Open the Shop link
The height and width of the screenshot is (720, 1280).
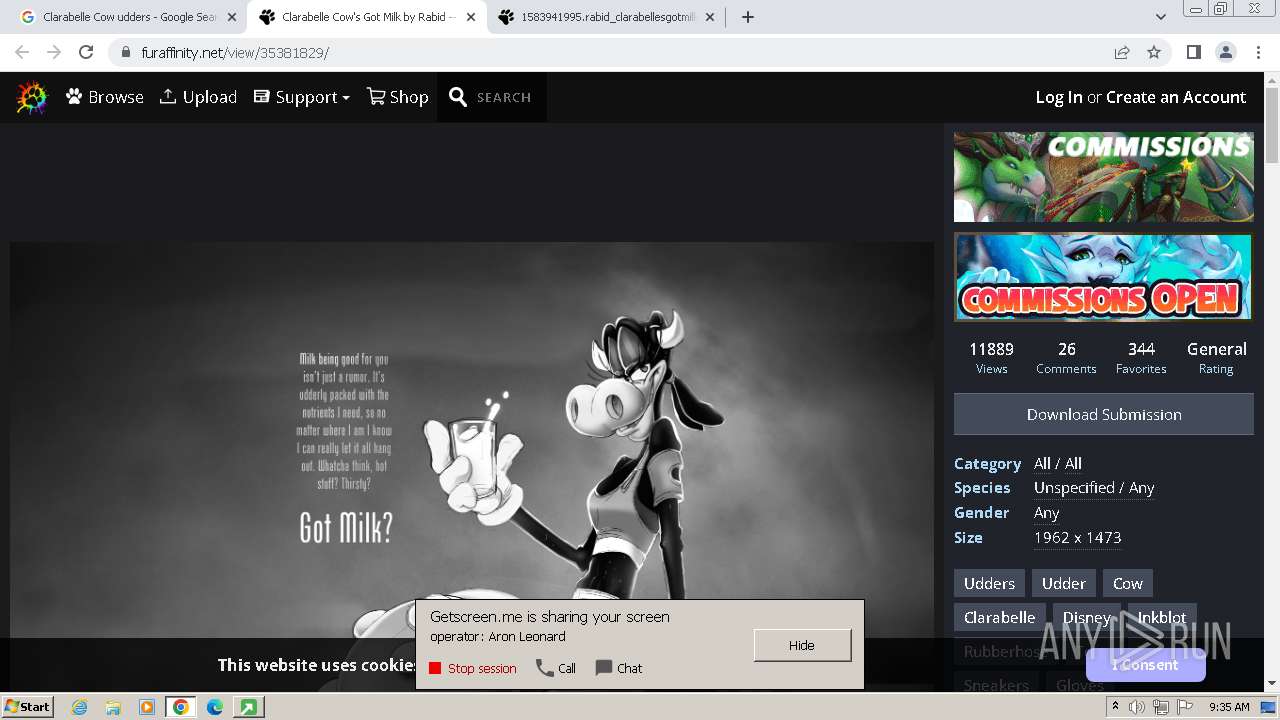[398, 97]
